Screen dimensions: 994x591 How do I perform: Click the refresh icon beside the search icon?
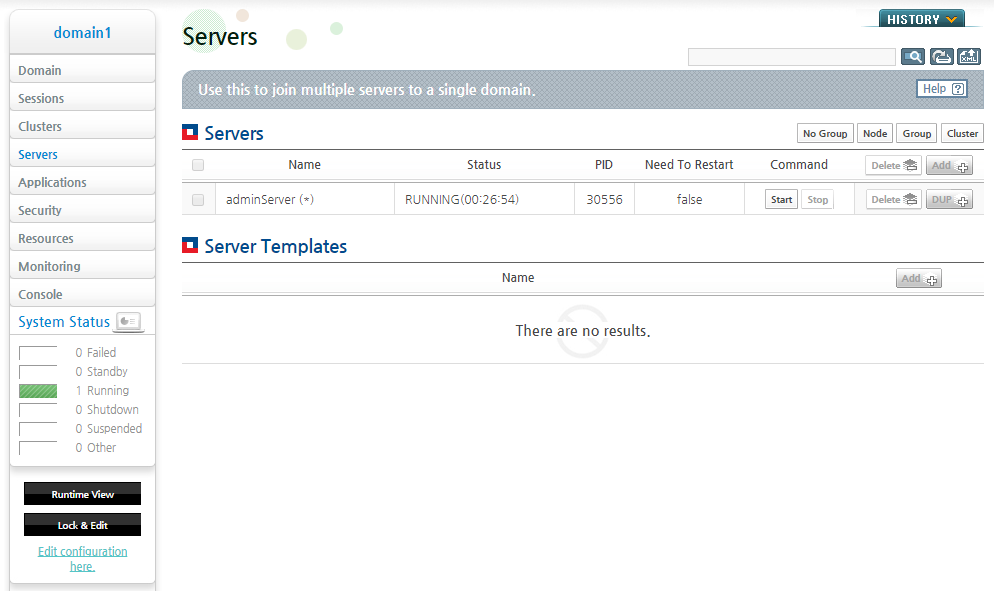pyautogui.click(x=941, y=57)
